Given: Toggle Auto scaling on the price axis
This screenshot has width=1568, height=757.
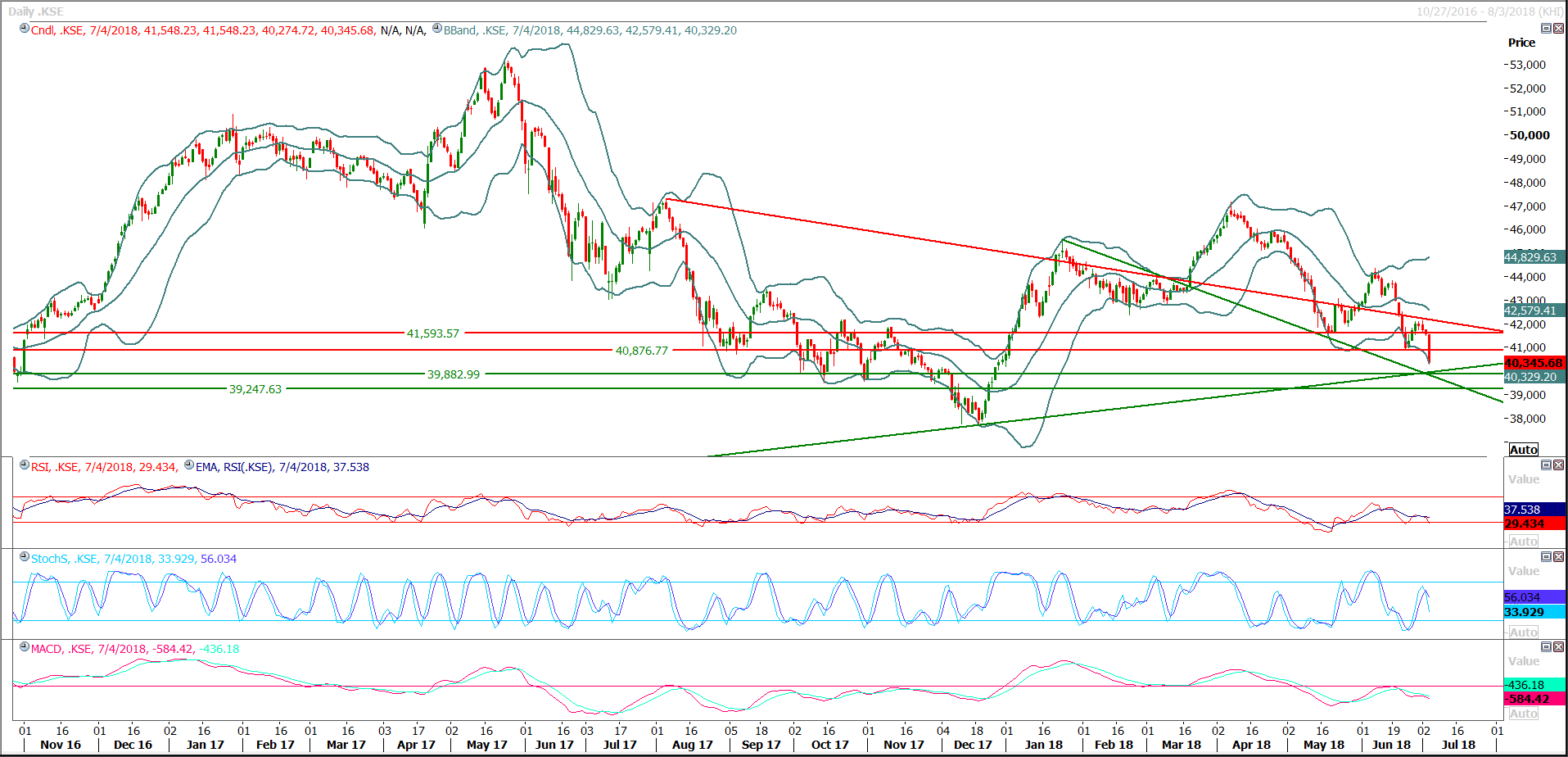Looking at the screenshot, I should [x=1523, y=450].
